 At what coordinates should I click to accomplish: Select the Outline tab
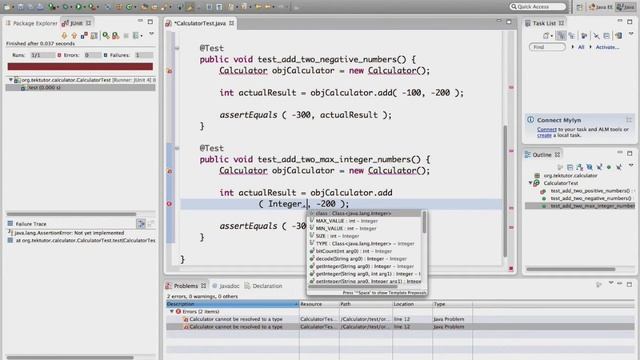542,155
